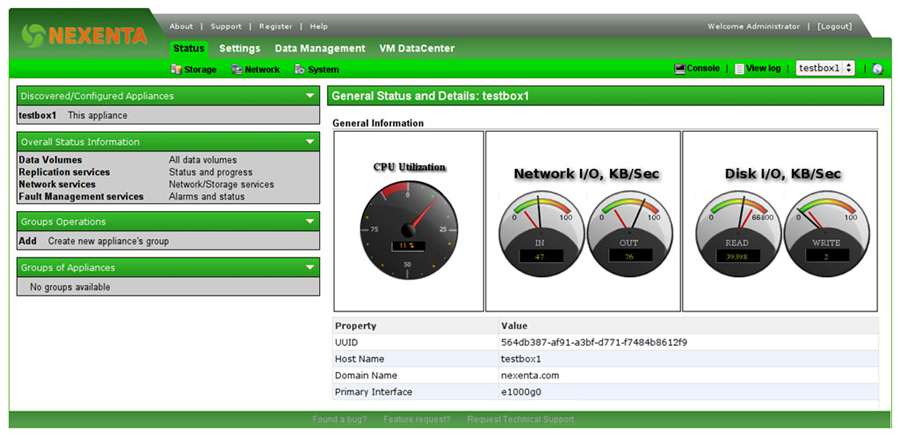Open the System status page

pos(316,69)
